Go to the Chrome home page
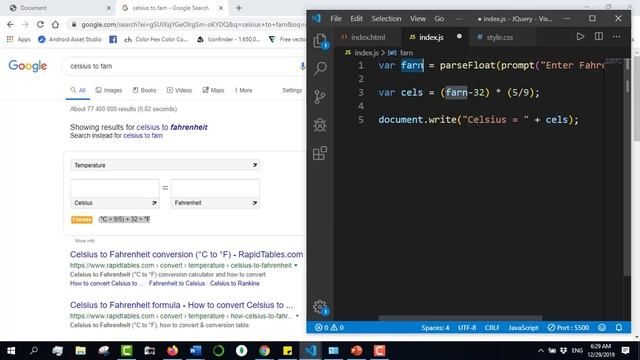 pyautogui.click(x=55, y=24)
